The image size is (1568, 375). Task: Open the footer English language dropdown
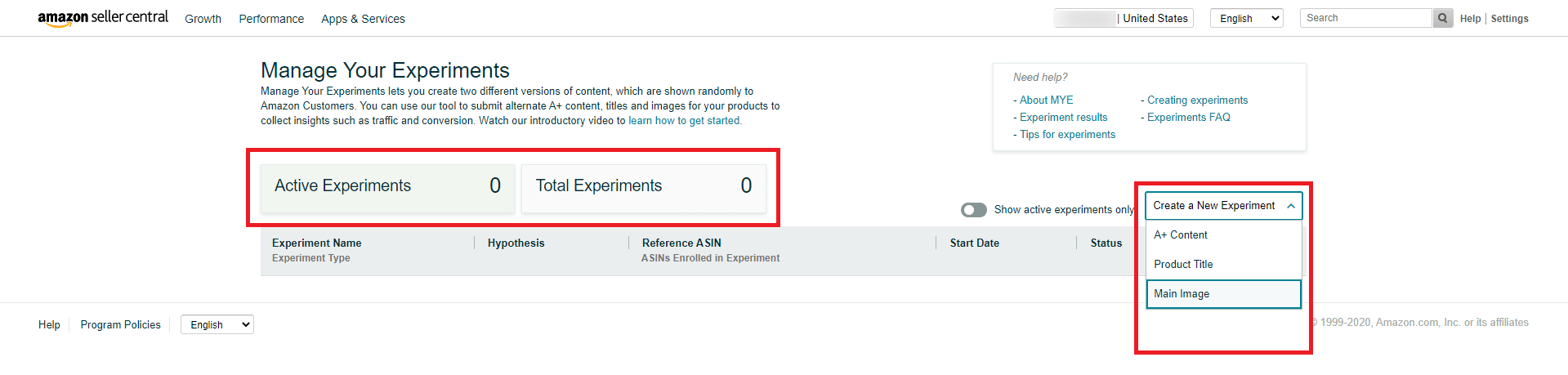[x=217, y=324]
